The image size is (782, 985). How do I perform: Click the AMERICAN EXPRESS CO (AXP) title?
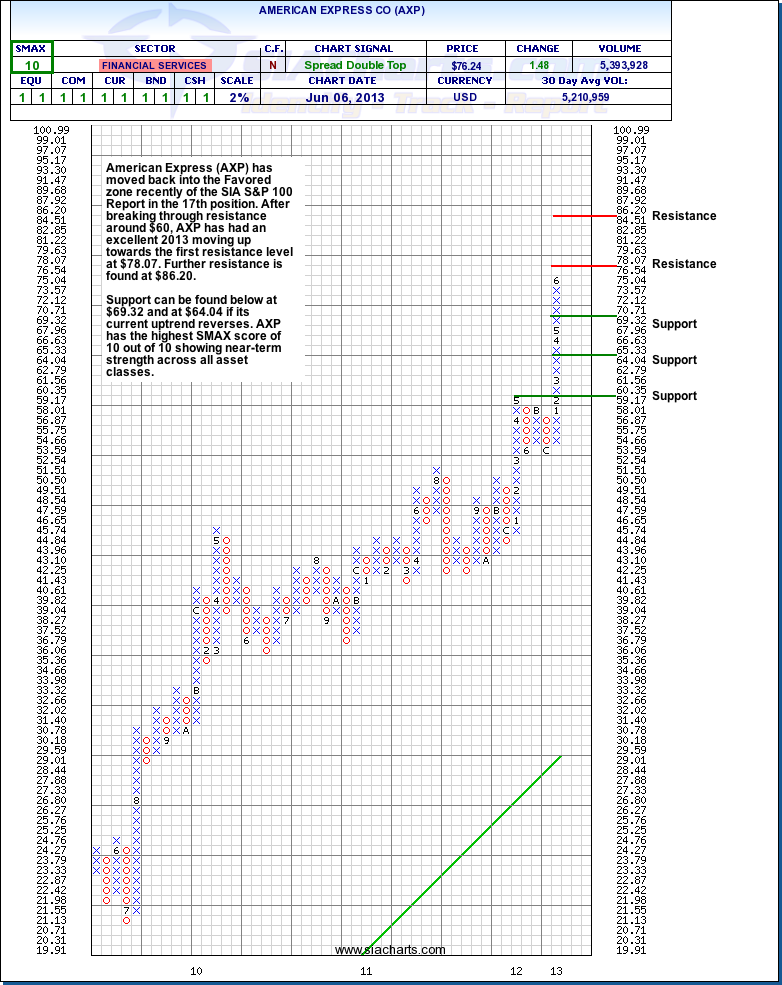[342, 8]
